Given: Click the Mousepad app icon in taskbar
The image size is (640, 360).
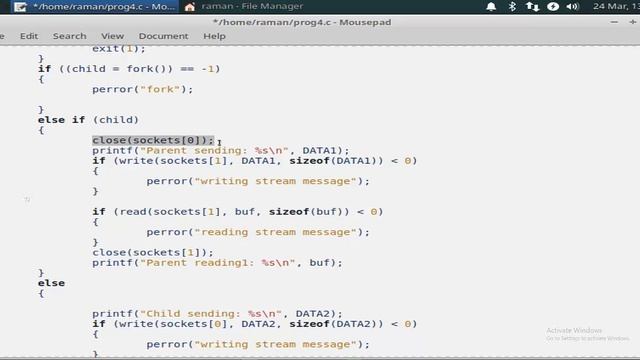Looking at the screenshot, I should tap(20, 7).
